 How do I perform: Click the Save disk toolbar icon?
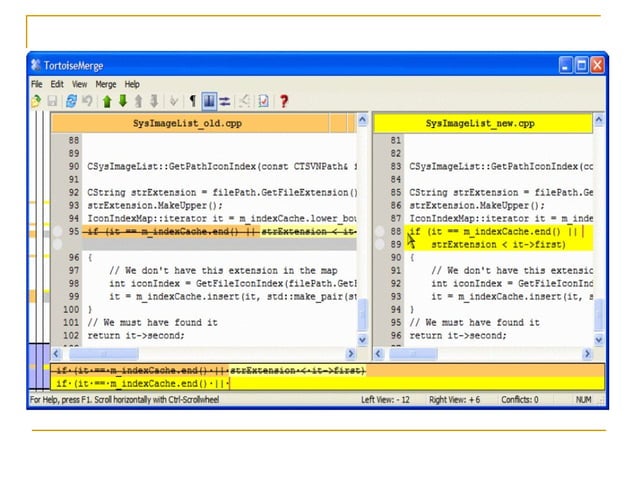click(51, 101)
